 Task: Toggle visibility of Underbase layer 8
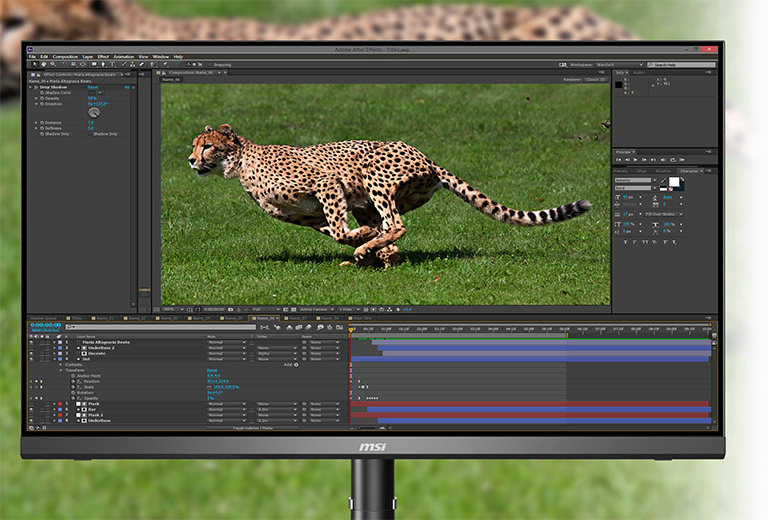[32, 421]
